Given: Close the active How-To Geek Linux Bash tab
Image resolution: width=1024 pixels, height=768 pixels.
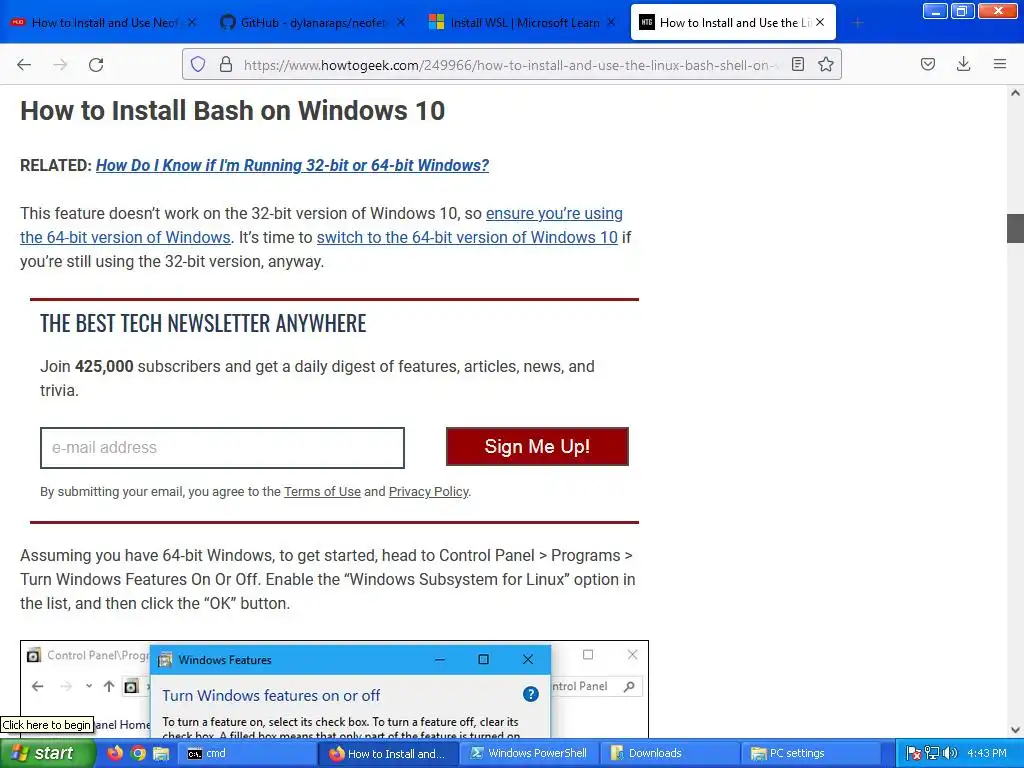Looking at the screenshot, I should pyautogui.click(x=820, y=22).
